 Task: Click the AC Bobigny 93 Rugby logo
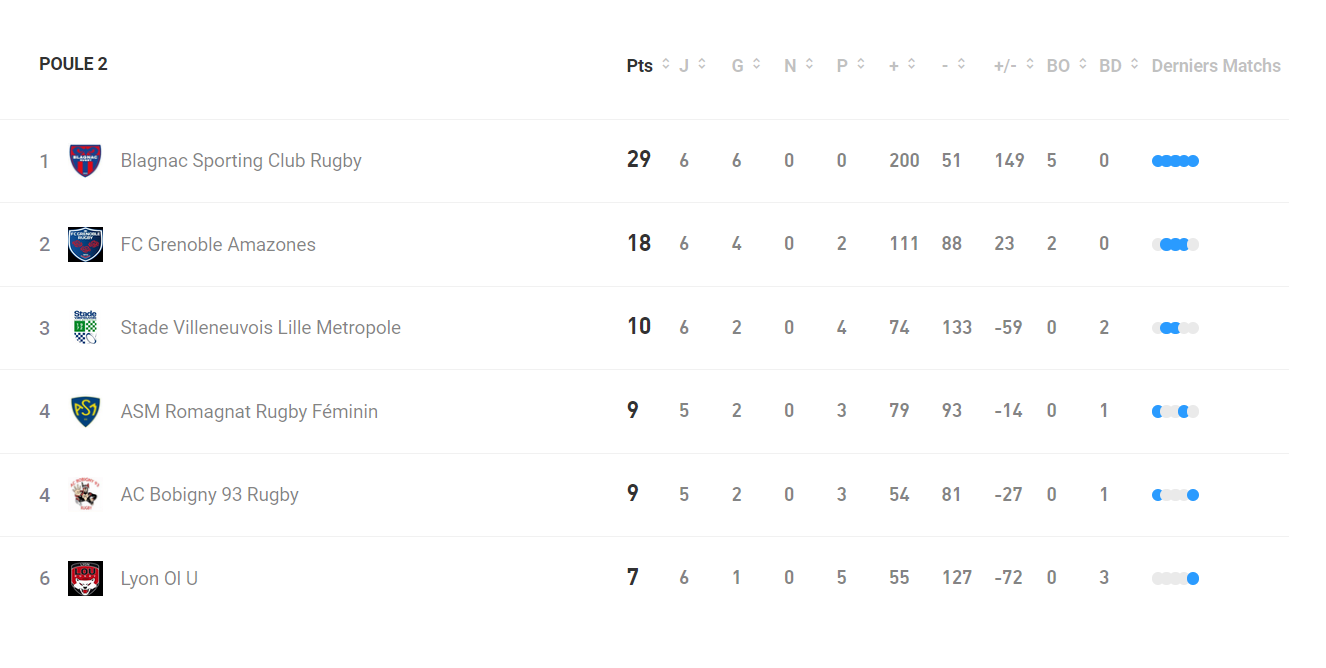(85, 495)
